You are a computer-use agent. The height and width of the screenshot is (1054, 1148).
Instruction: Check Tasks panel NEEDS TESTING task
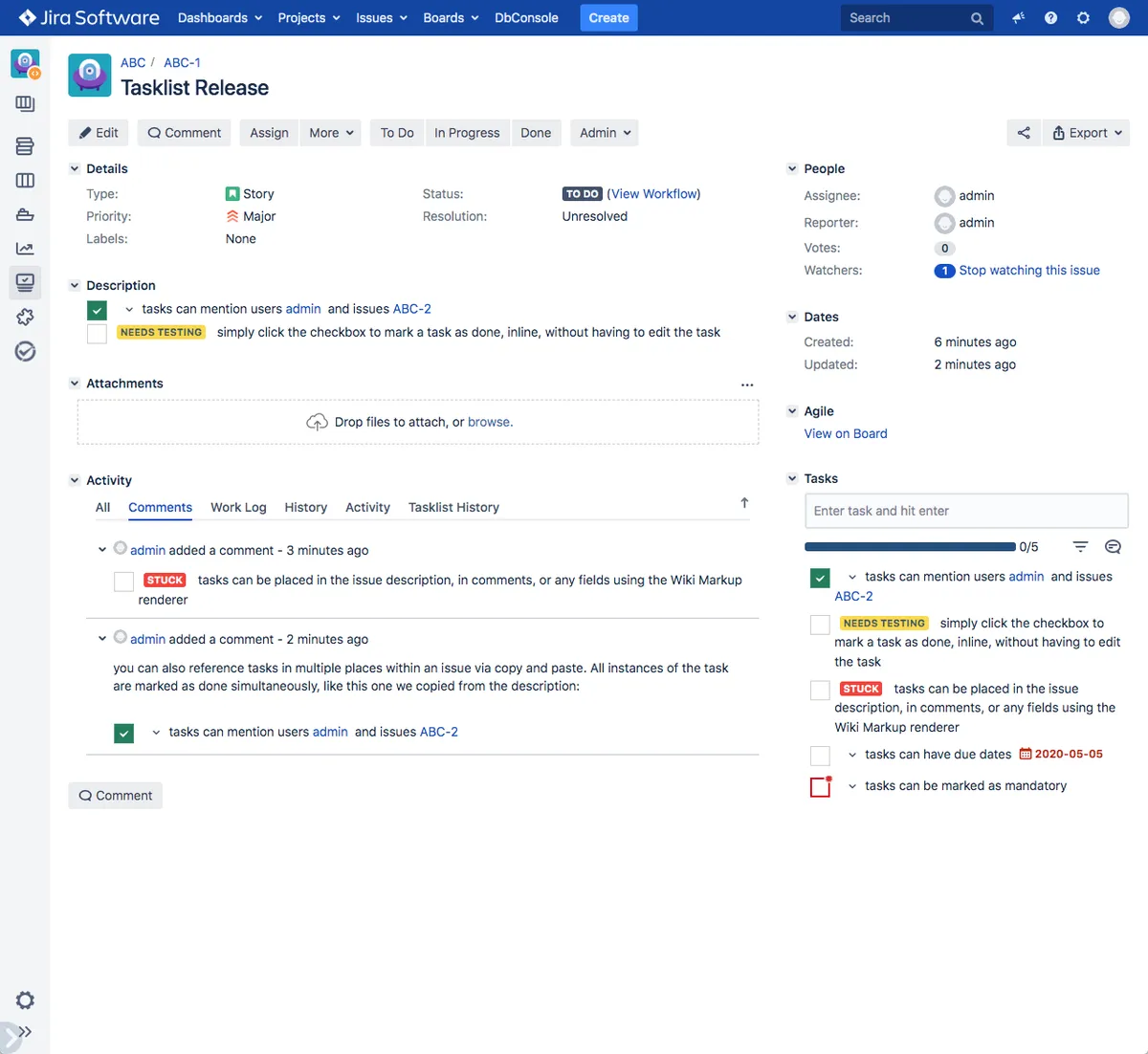(820, 625)
